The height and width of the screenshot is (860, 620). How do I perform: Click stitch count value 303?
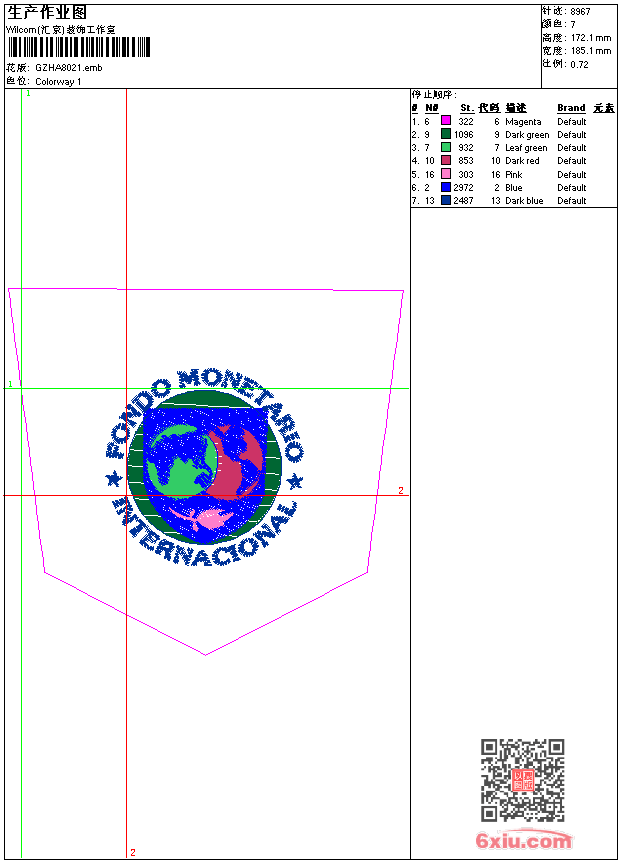pyautogui.click(x=466, y=174)
